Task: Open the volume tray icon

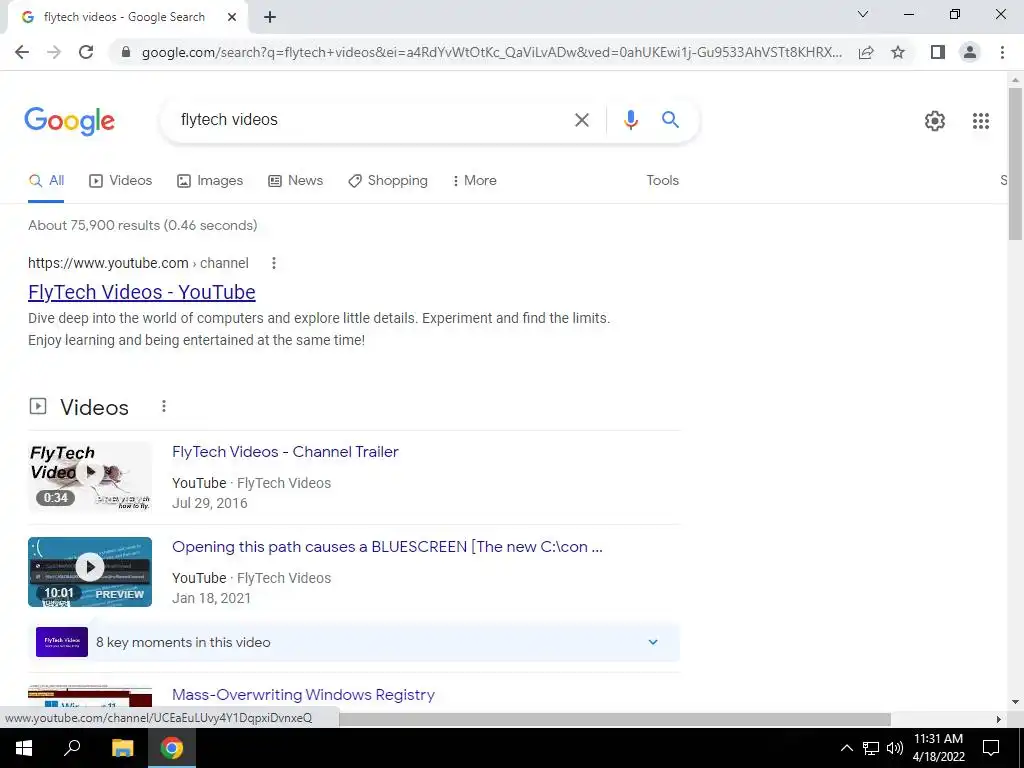Action: [x=894, y=748]
